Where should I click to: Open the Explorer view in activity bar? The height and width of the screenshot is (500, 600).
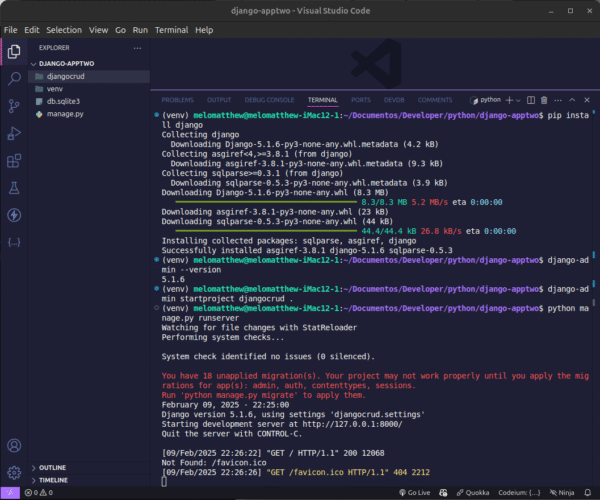pyautogui.click(x=14, y=52)
